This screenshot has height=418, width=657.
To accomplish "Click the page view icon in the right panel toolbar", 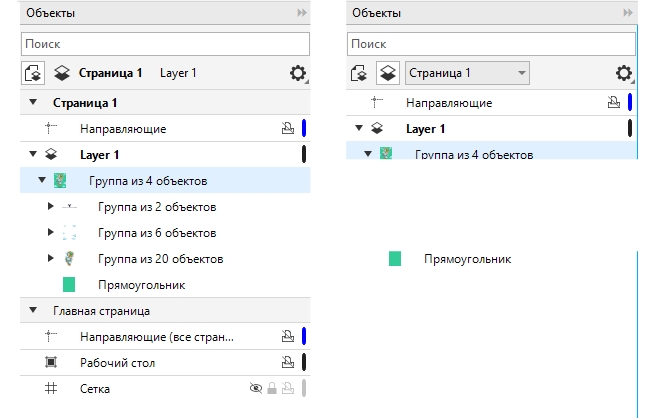I will click(x=359, y=73).
